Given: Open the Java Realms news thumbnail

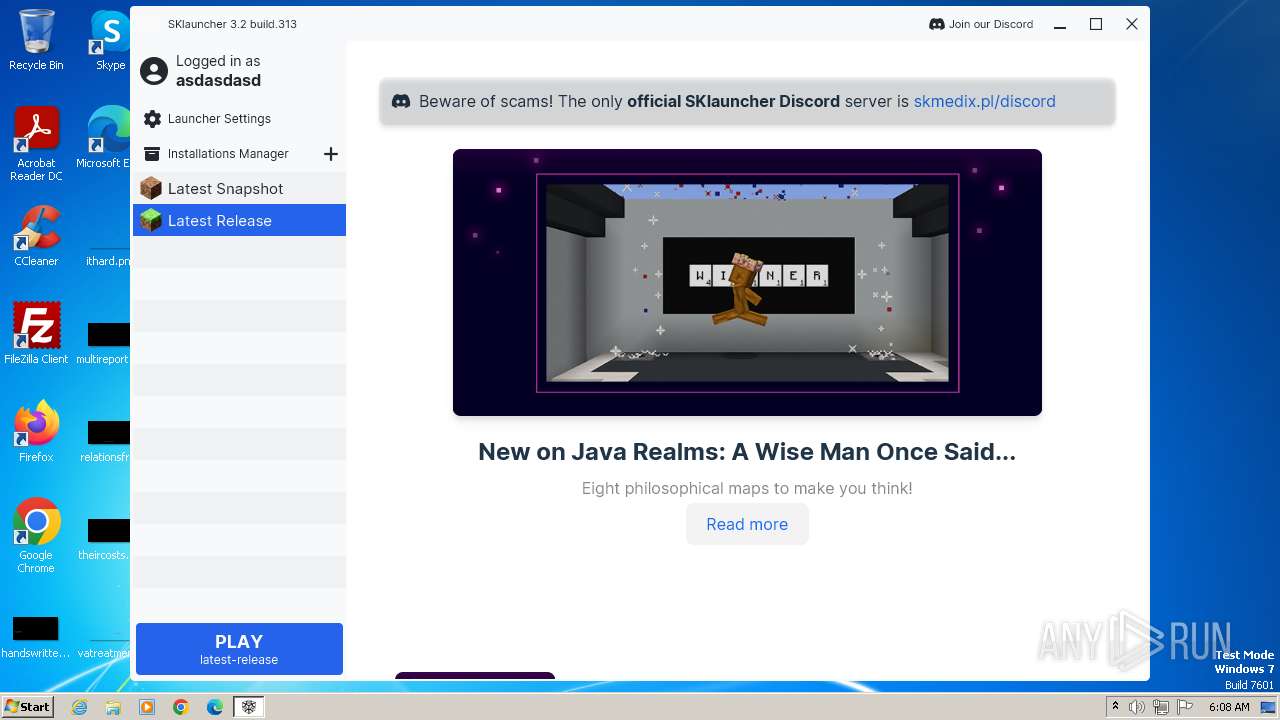Looking at the screenshot, I should point(747,282).
